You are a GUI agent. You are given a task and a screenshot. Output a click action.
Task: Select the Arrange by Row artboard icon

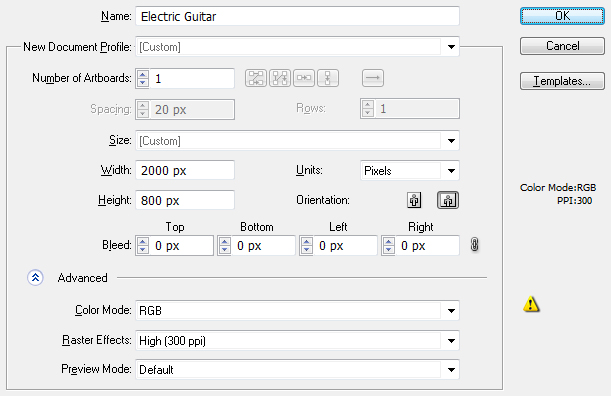[x=304, y=78]
